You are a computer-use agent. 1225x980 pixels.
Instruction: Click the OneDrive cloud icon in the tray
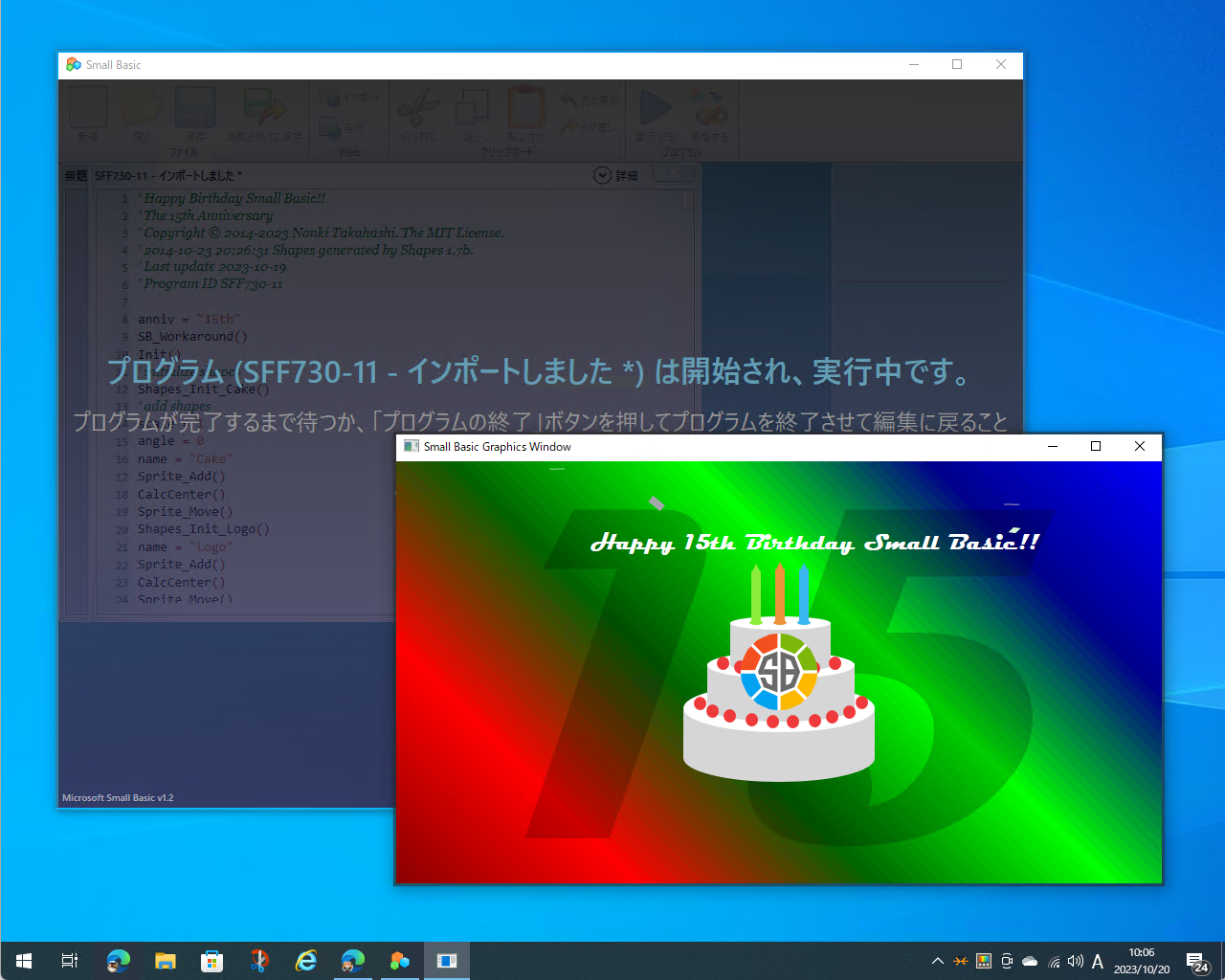click(1030, 962)
